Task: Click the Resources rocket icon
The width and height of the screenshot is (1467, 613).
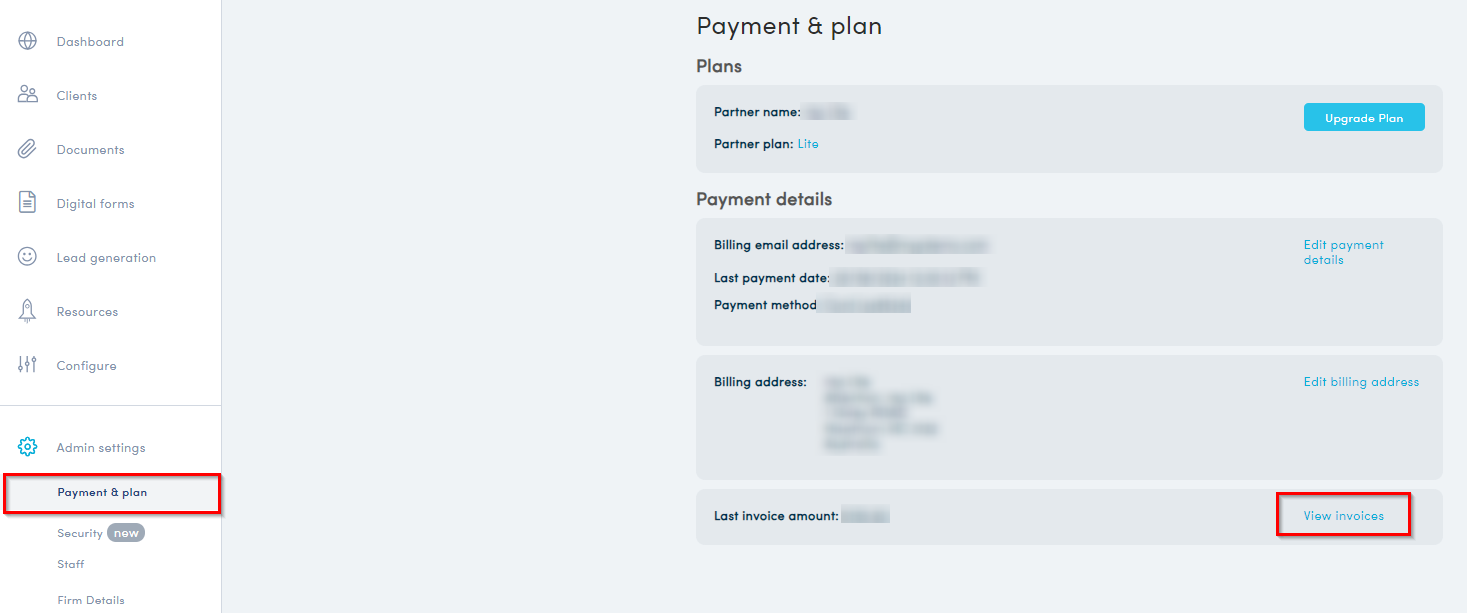Action: (x=28, y=311)
